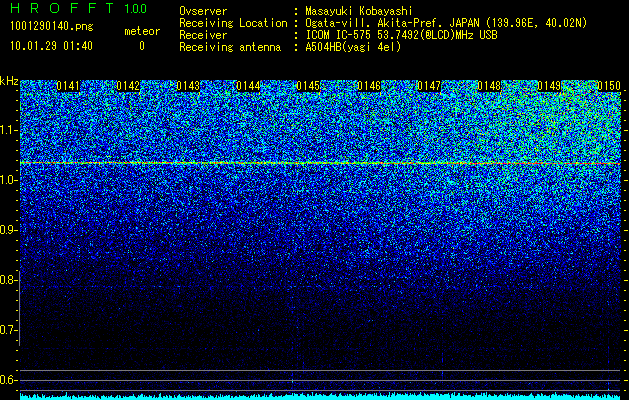Select the 0148 time marker
629x400 pixels.
coord(489,86)
